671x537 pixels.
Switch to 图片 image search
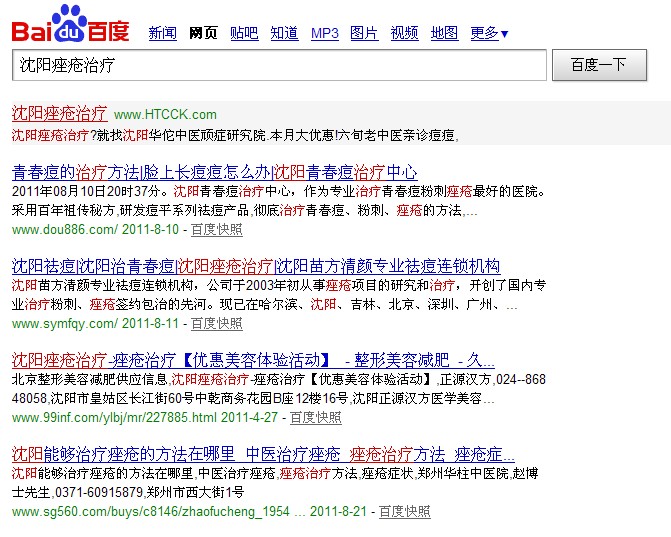click(x=364, y=34)
